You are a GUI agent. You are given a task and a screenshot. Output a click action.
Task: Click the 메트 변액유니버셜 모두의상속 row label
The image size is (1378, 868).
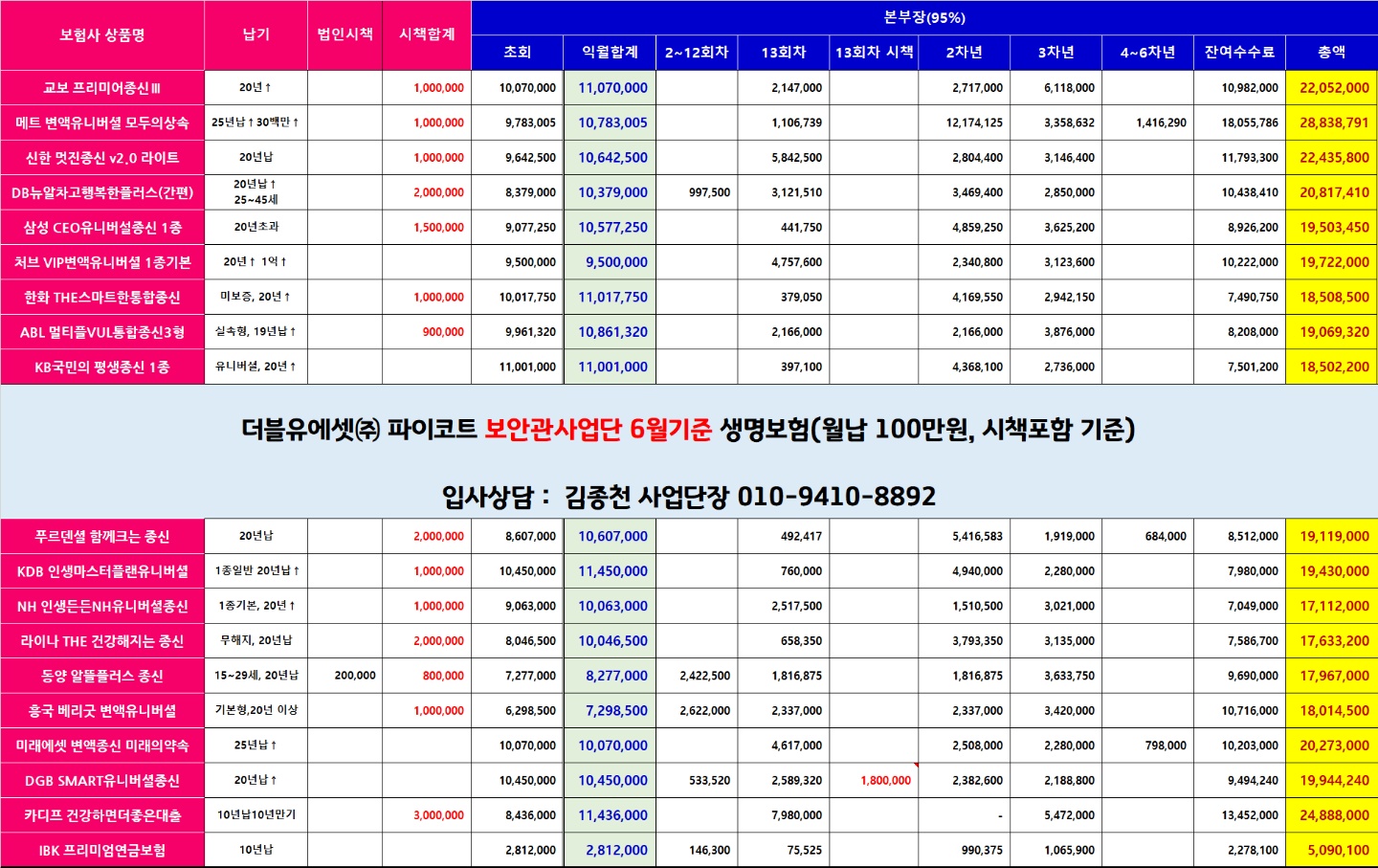102,122
